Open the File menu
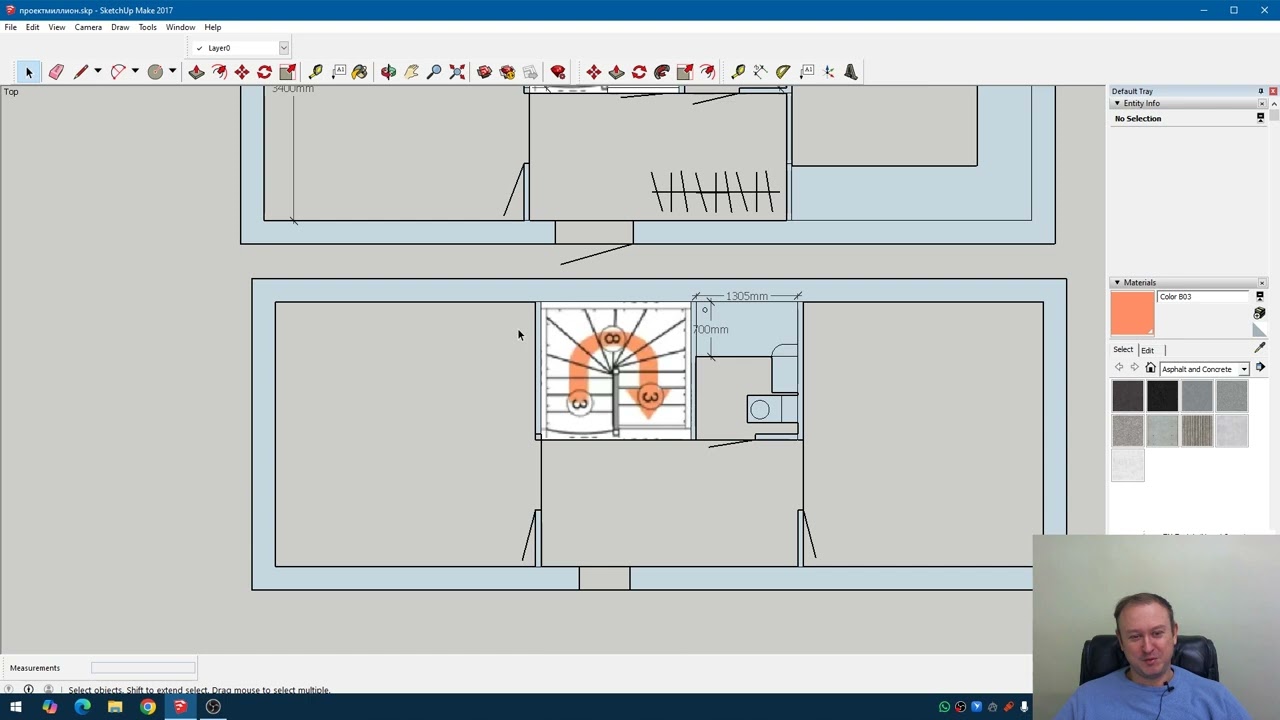This screenshot has width=1280, height=720. point(10,27)
